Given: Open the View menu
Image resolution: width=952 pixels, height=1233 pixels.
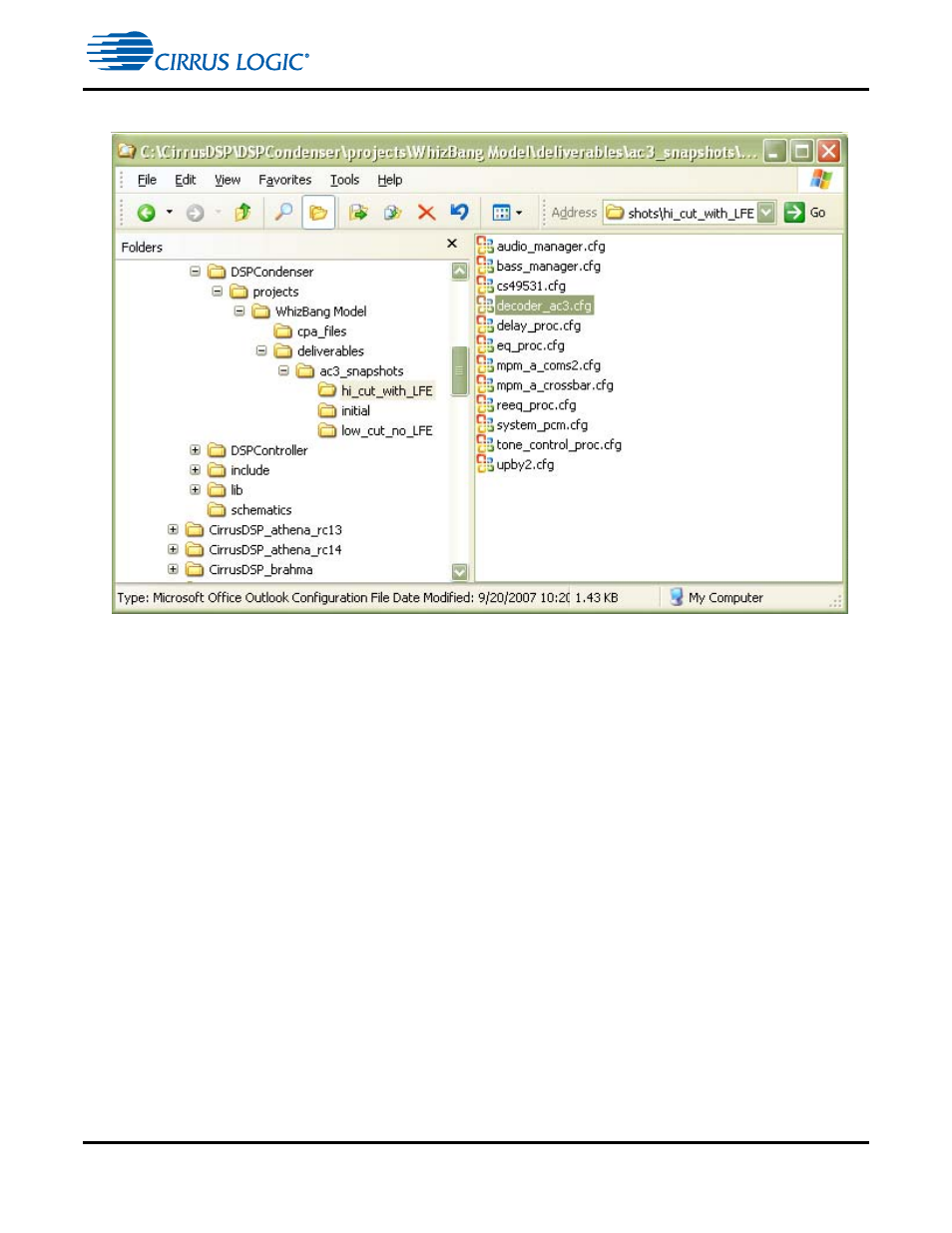Looking at the screenshot, I should tap(228, 180).
